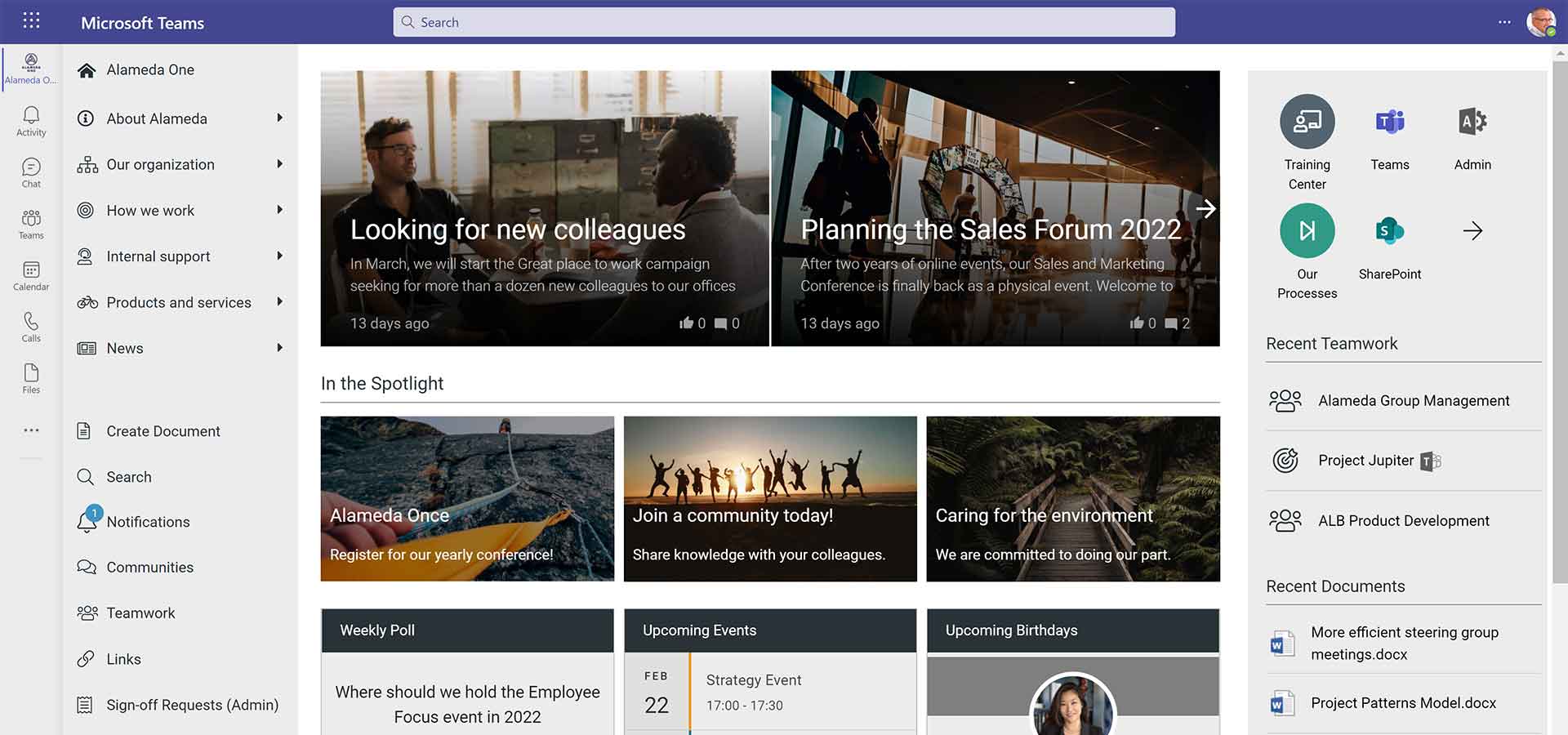Open Teams in the left rail
The image size is (1568, 735).
(31, 224)
